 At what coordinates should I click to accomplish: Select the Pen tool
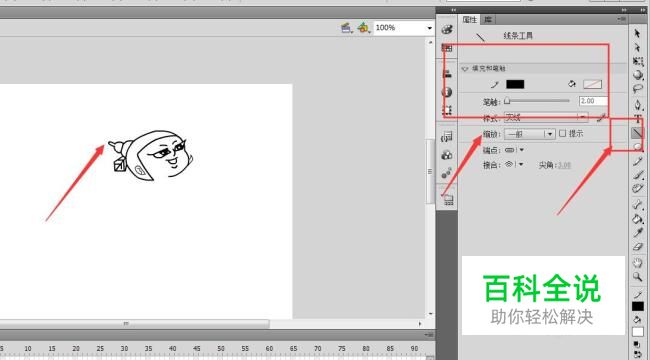pyautogui.click(x=638, y=105)
